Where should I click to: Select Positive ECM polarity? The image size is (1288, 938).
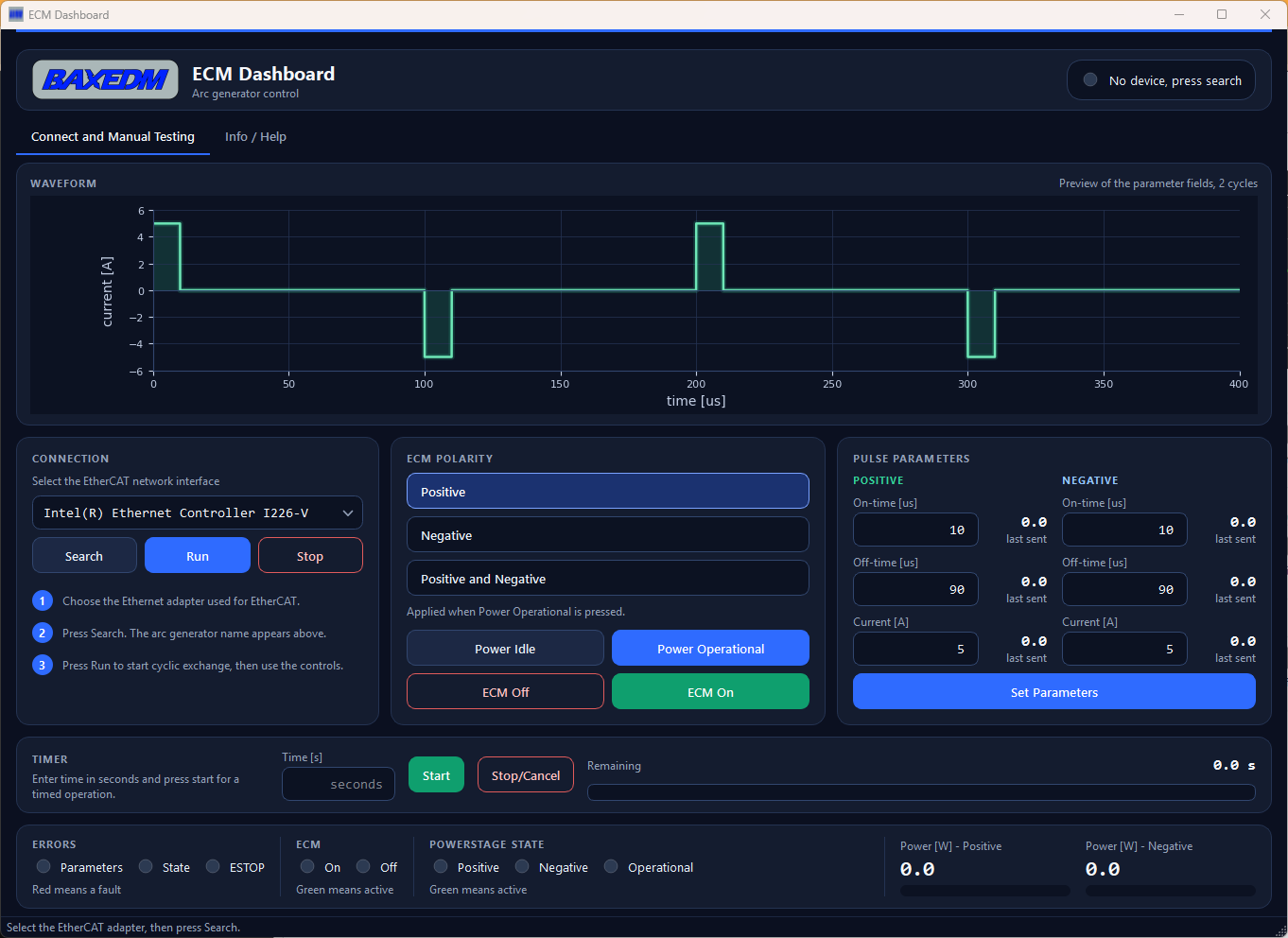click(608, 492)
